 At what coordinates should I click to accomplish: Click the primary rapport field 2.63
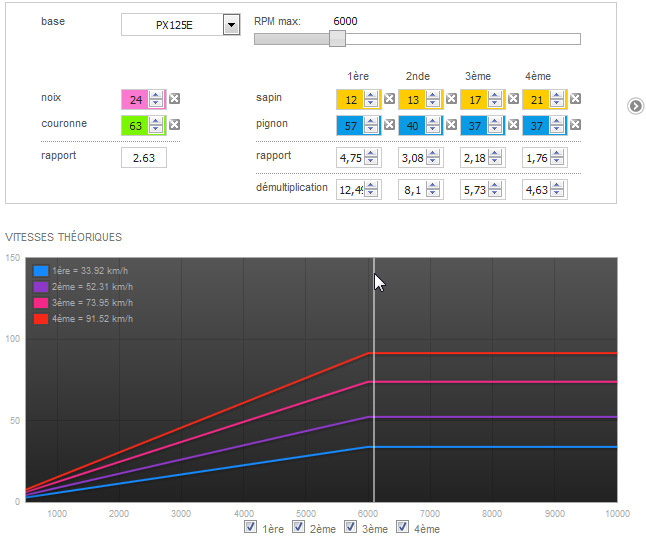click(x=144, y=158)
